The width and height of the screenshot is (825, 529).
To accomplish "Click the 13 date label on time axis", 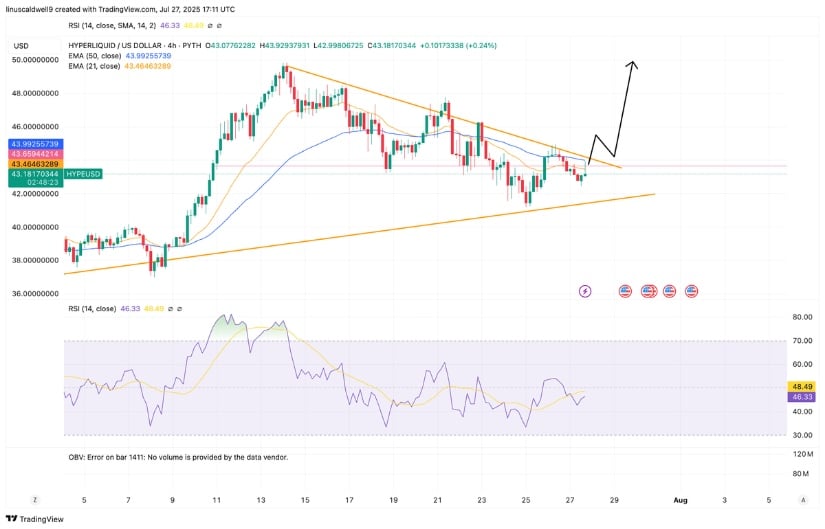I will click(x=261, y=500).
